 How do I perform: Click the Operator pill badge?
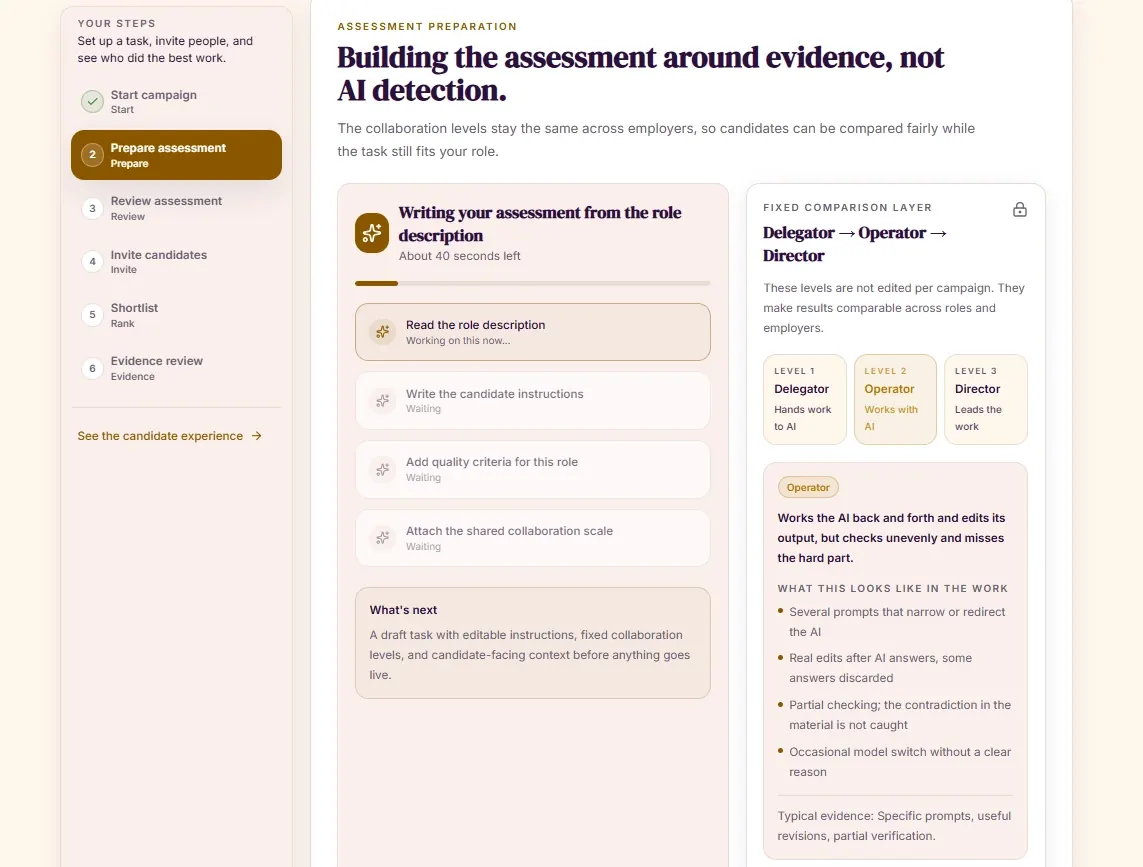point(808,487)
